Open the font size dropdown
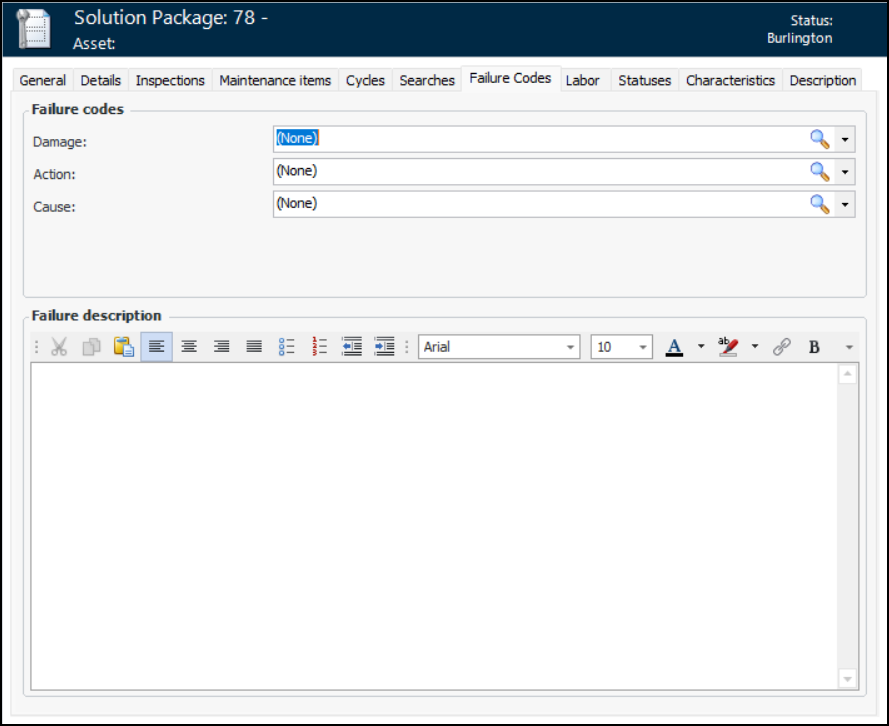Image resolution: width=889 pixels, height=726 pixels. [642, 347]
